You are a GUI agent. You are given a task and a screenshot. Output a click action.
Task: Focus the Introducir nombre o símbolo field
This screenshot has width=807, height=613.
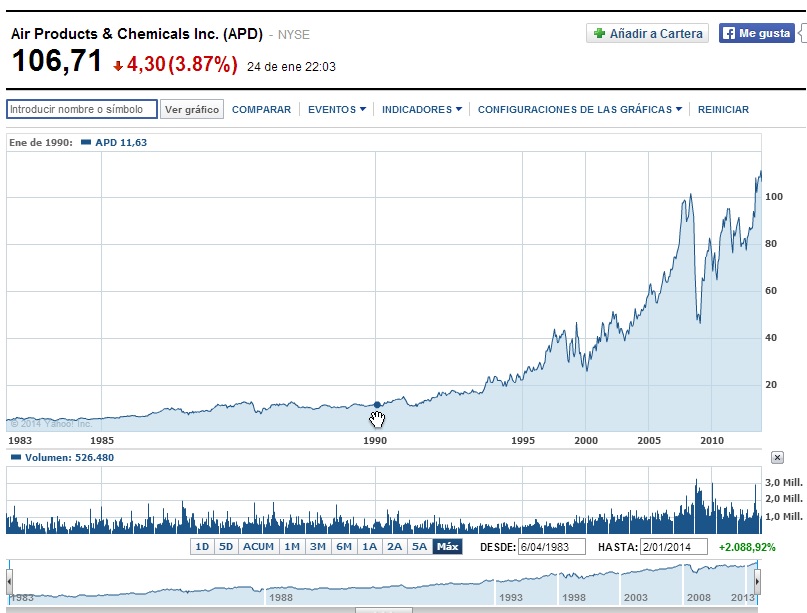(x=82, y=109)
